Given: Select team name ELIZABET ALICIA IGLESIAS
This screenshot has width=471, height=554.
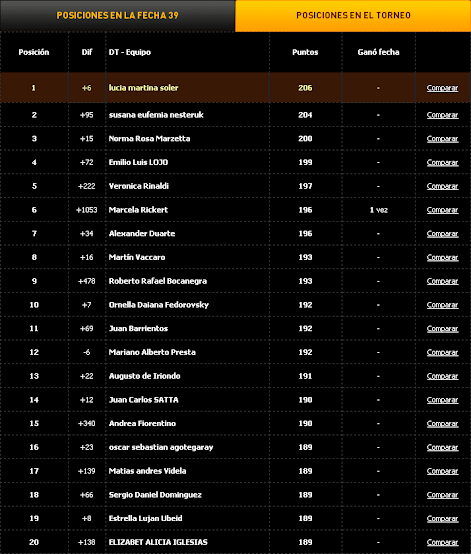Looking at the screenshot, I should (158, 542).
